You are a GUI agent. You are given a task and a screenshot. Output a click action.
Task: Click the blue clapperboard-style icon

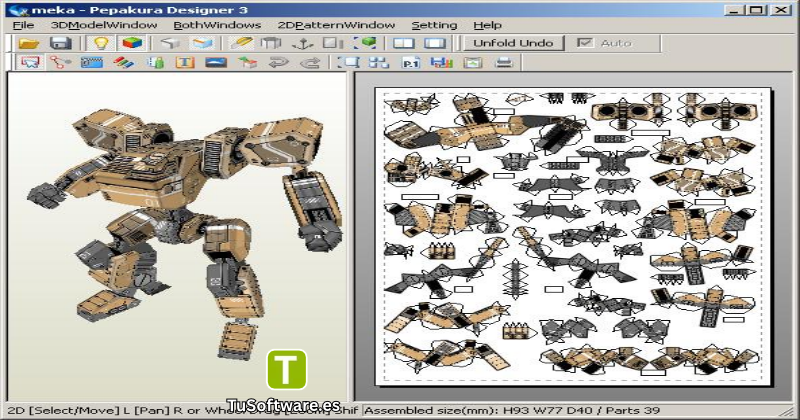click(92, 63)
